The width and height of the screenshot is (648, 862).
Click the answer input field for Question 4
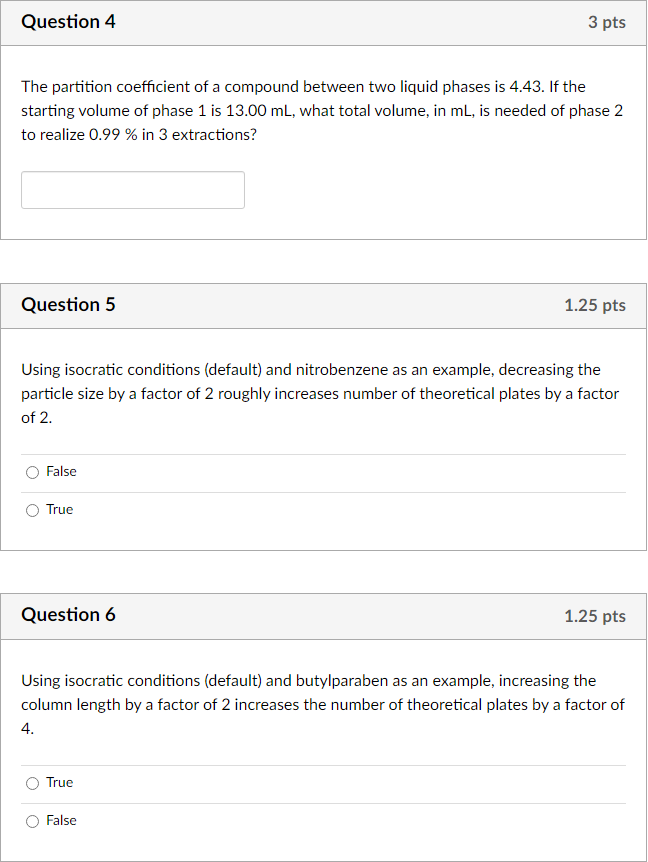click(132, 189)
